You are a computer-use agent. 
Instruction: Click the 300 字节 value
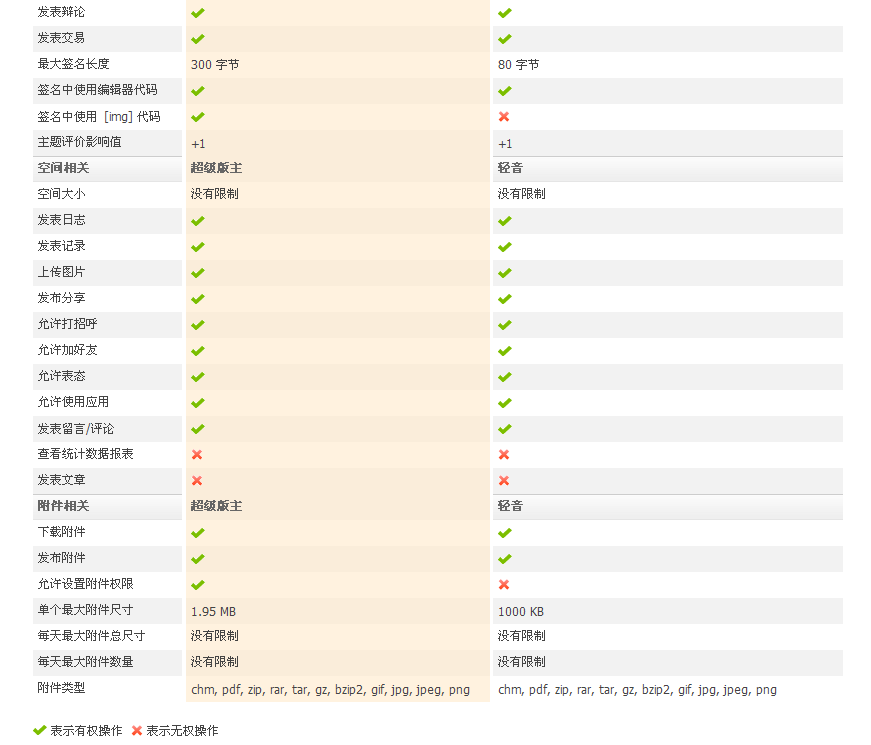(x=215, y=64)
